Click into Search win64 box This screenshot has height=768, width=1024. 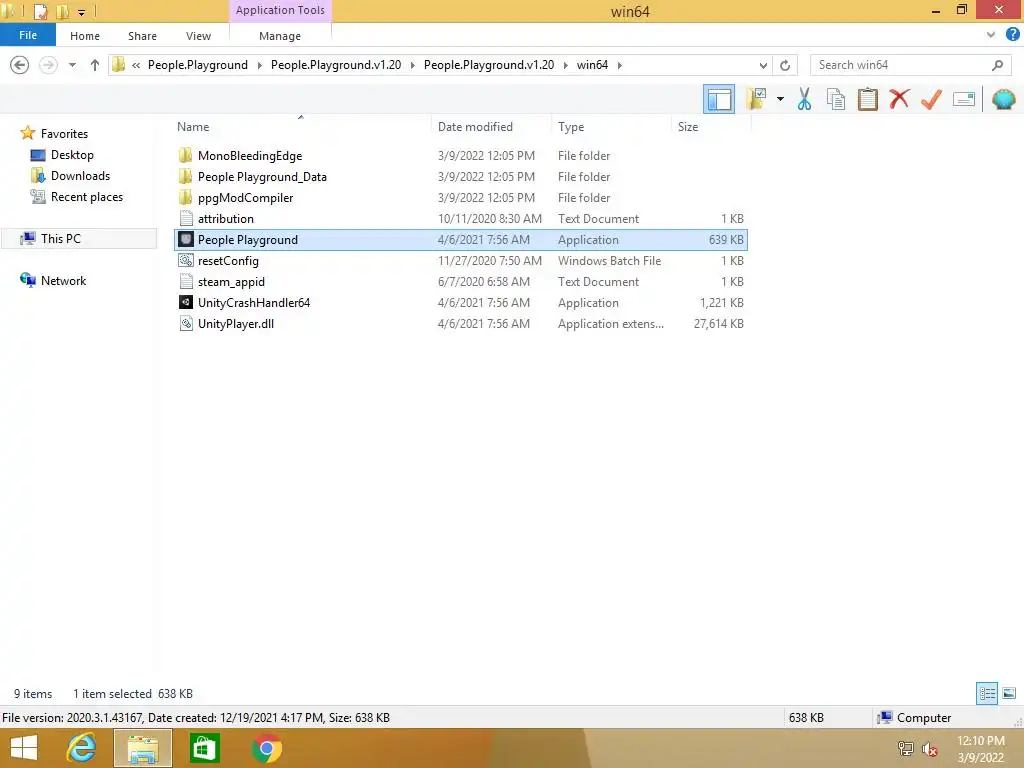pyautogui.click(x=901, y=65)
